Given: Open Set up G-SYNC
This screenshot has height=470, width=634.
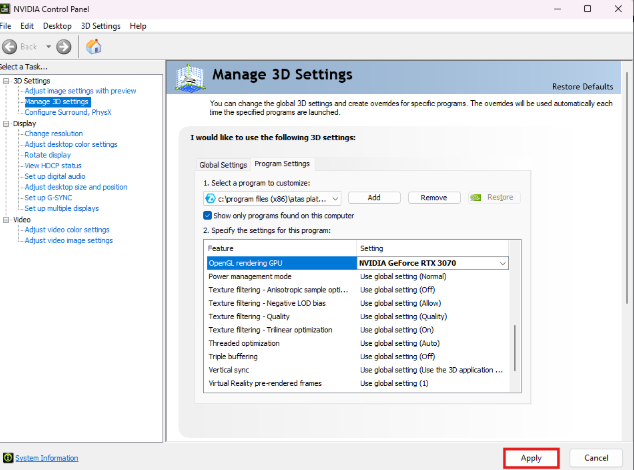Looking at the screenshot, I should point(48,198).
